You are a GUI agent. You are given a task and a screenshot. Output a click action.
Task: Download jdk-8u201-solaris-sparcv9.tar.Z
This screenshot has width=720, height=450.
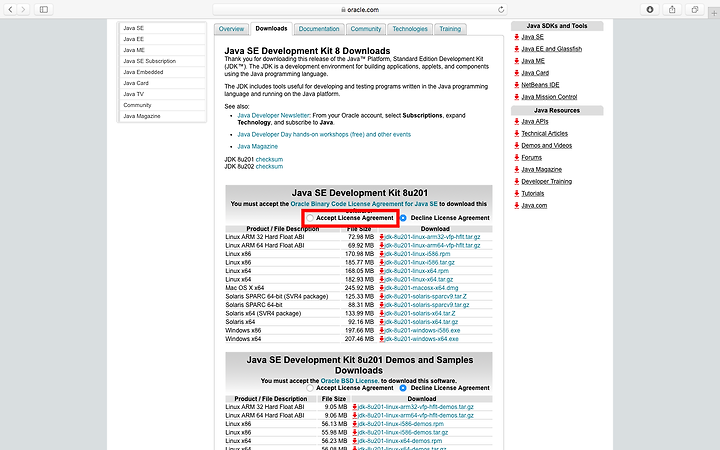(425, 296)
